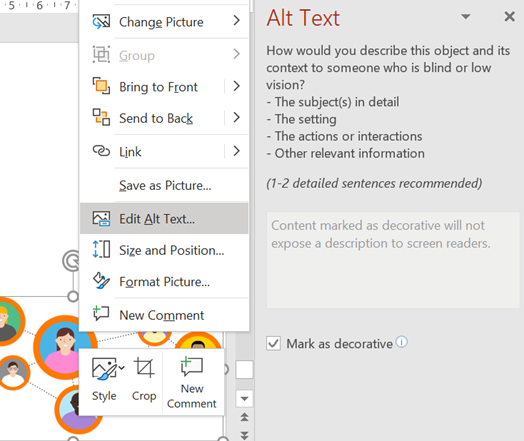Select the Crop tool icon
The height and width of the screenshot is (441, 524).
tap(144, 368)
